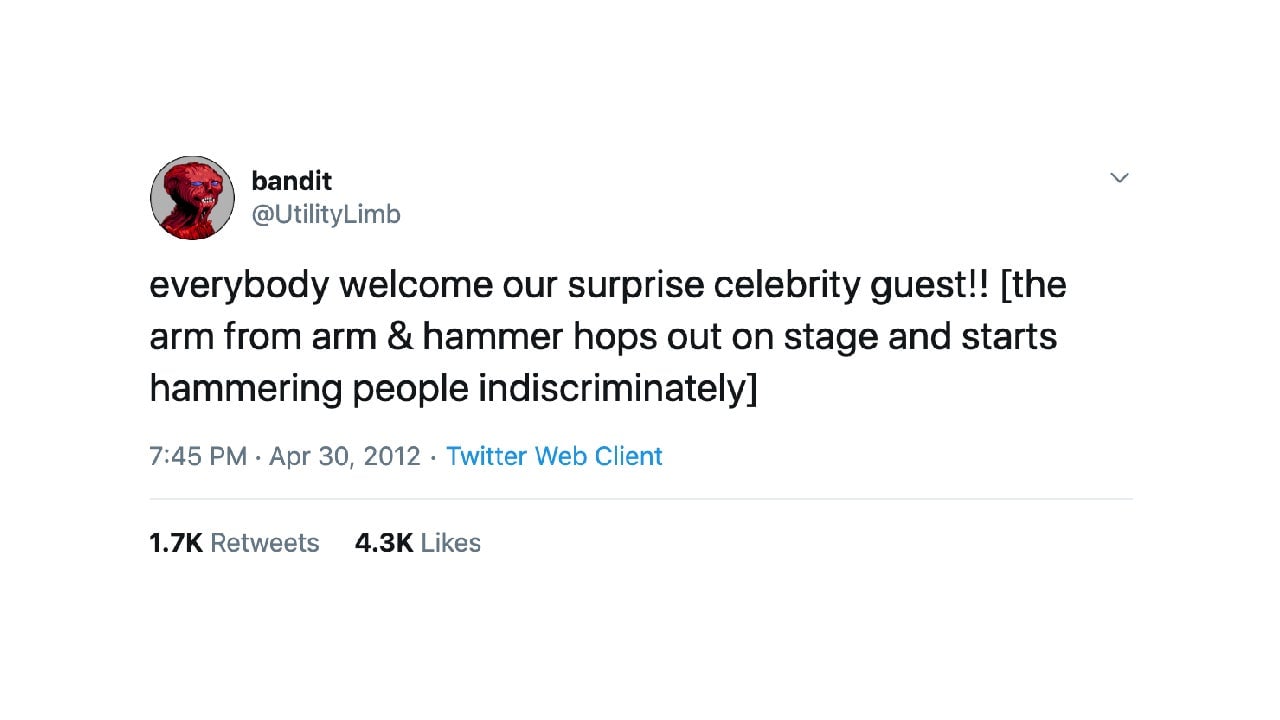The width and height of the screenshot is (1280, 720).
Task: View the 4.3K Likes list
Action: pos(418,543)
